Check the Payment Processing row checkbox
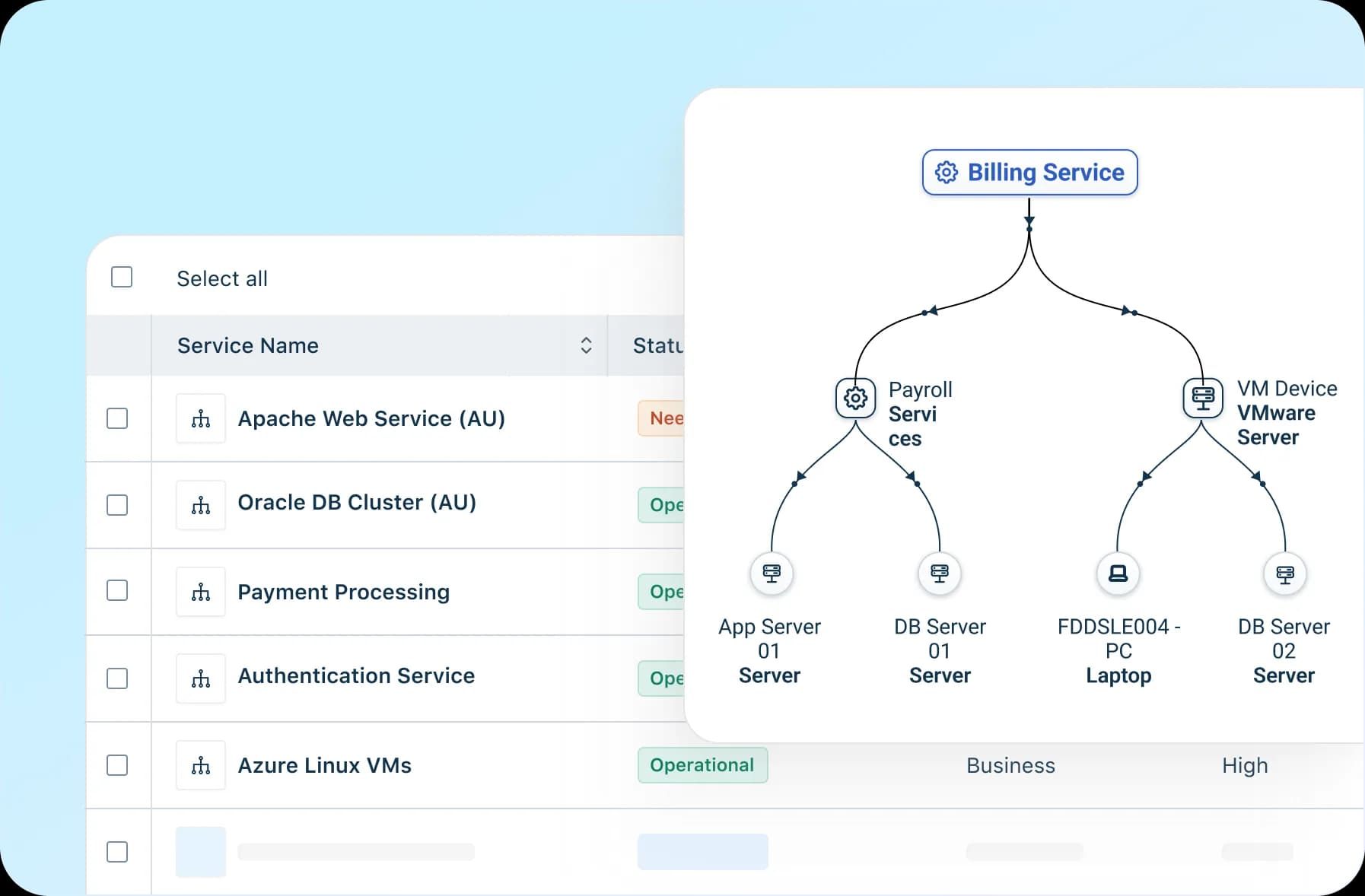1365x896 pixels. click(117, 591)
